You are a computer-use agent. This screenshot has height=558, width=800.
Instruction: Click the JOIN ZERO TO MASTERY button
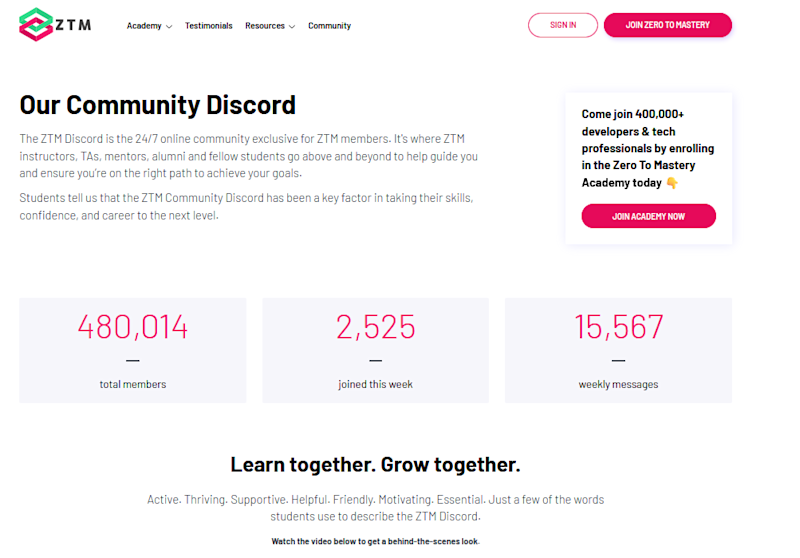point(667,25)
